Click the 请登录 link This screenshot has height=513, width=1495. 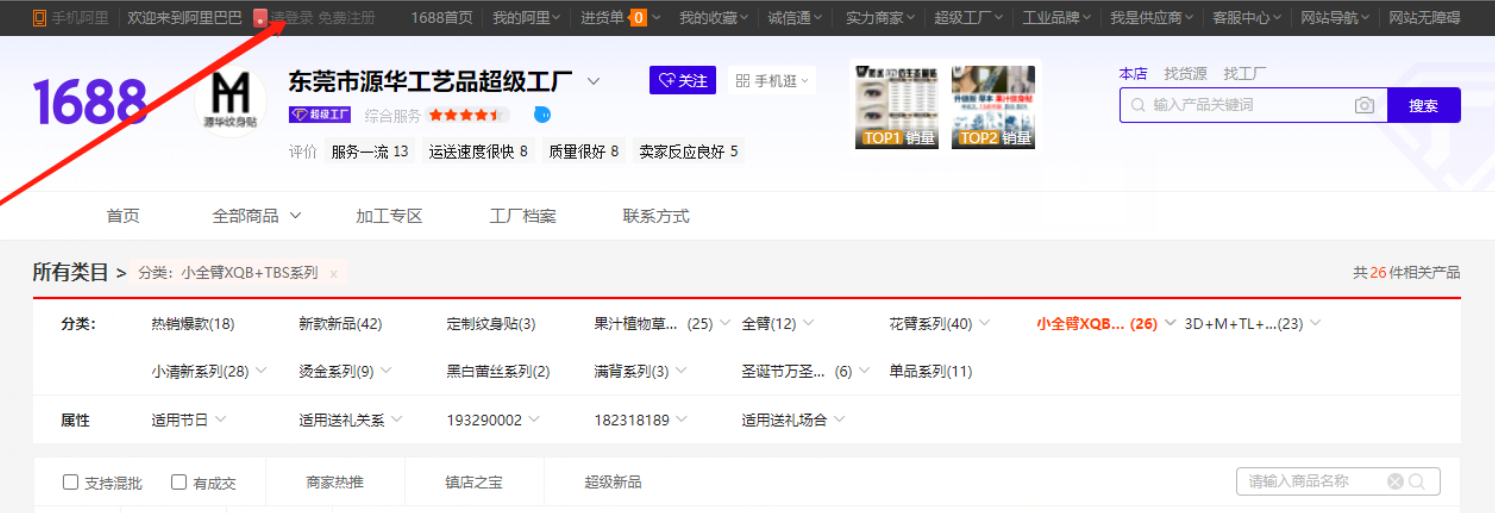(292, 18)
